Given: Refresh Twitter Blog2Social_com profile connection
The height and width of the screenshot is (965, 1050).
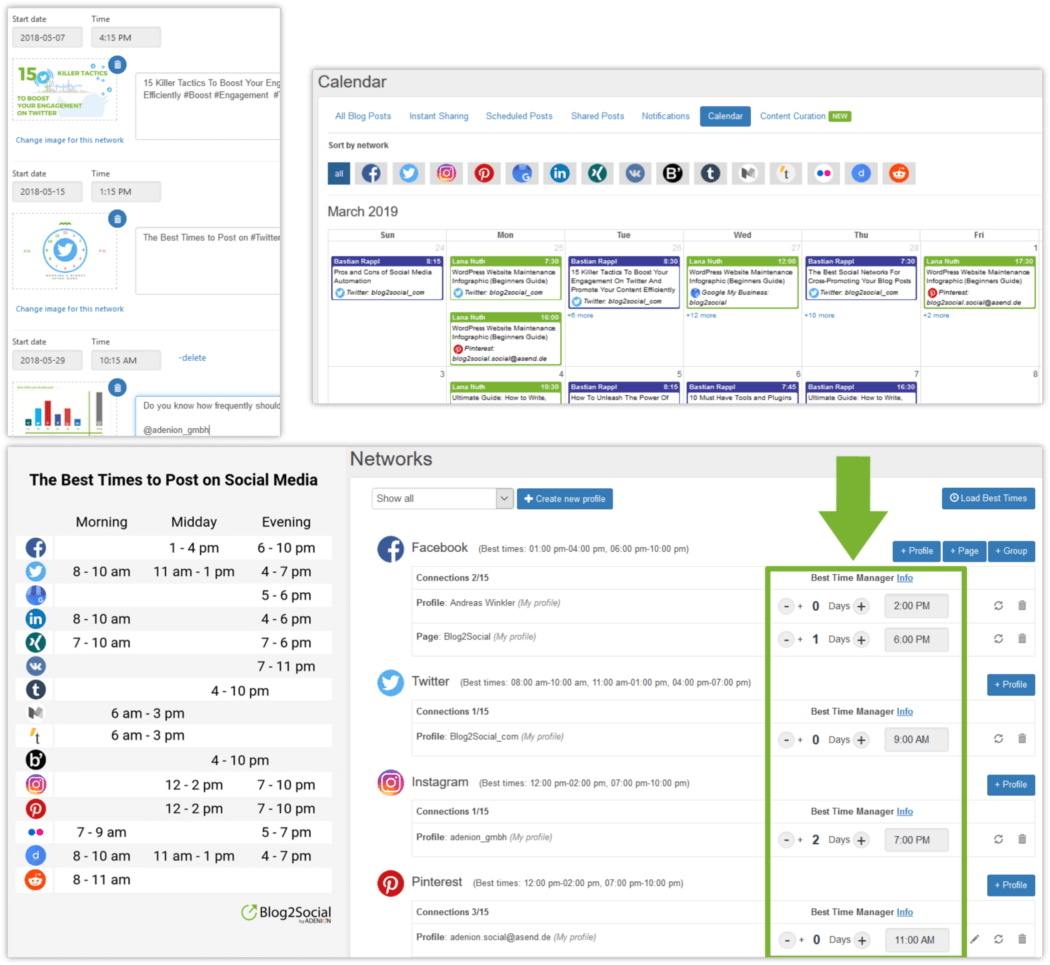Looking at the screenshot, I should [x=998, y=739].
